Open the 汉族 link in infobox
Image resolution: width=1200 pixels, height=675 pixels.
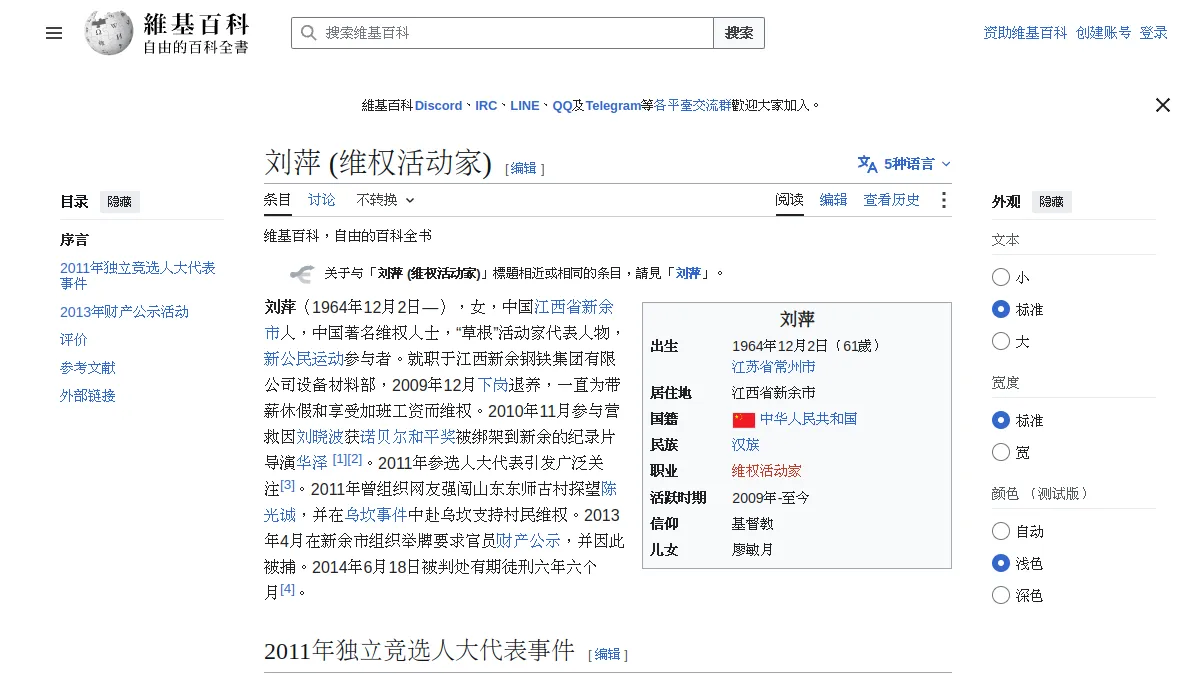pos(746,445)
